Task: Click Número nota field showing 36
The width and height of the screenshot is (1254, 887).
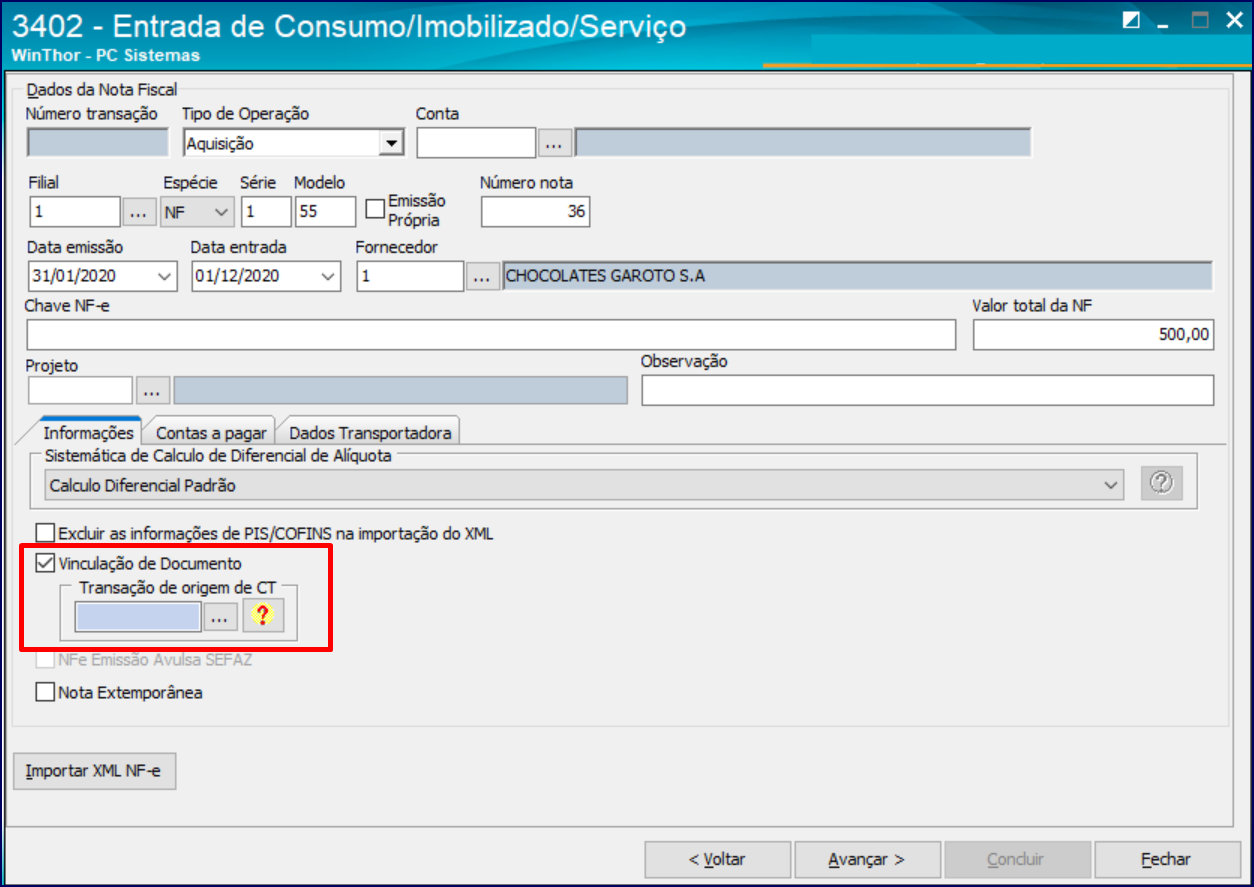Action: point(535,212)
